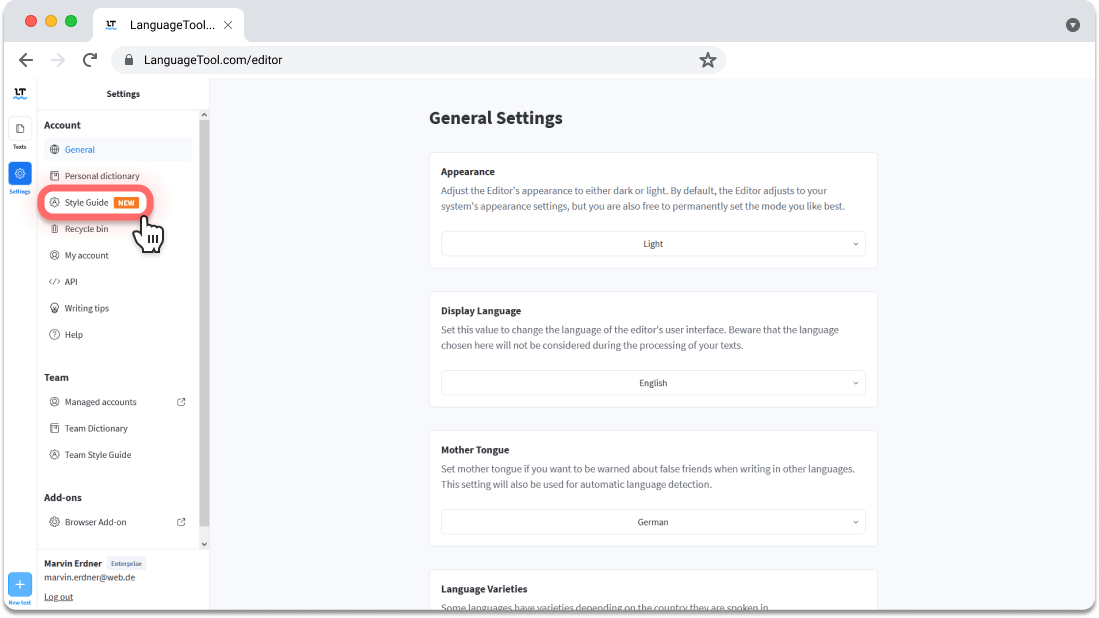Close the LanguageTool browser tab

pos(228,25)
